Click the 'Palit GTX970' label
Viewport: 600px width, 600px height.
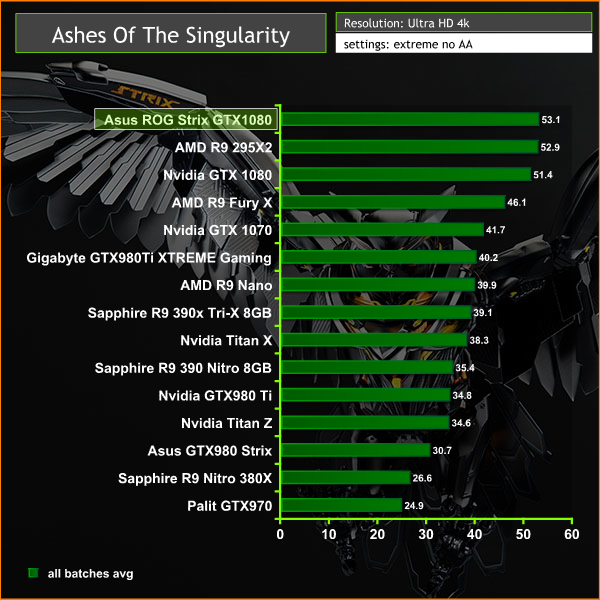click(x=230, y=505)
